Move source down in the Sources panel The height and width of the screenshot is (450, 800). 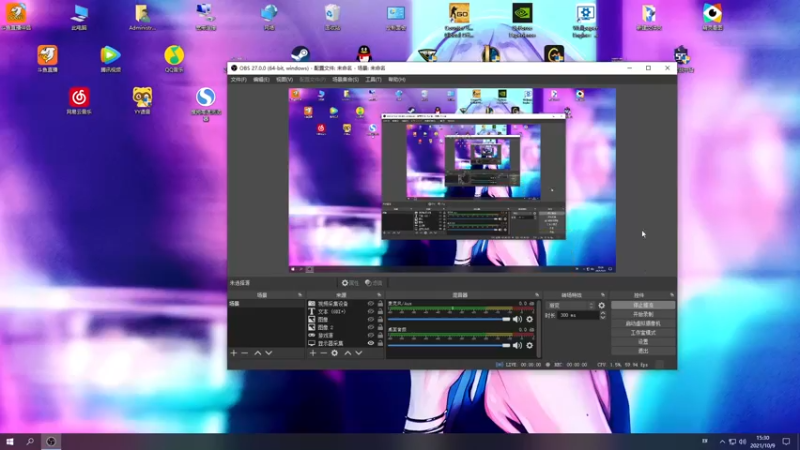click(359, 353)
